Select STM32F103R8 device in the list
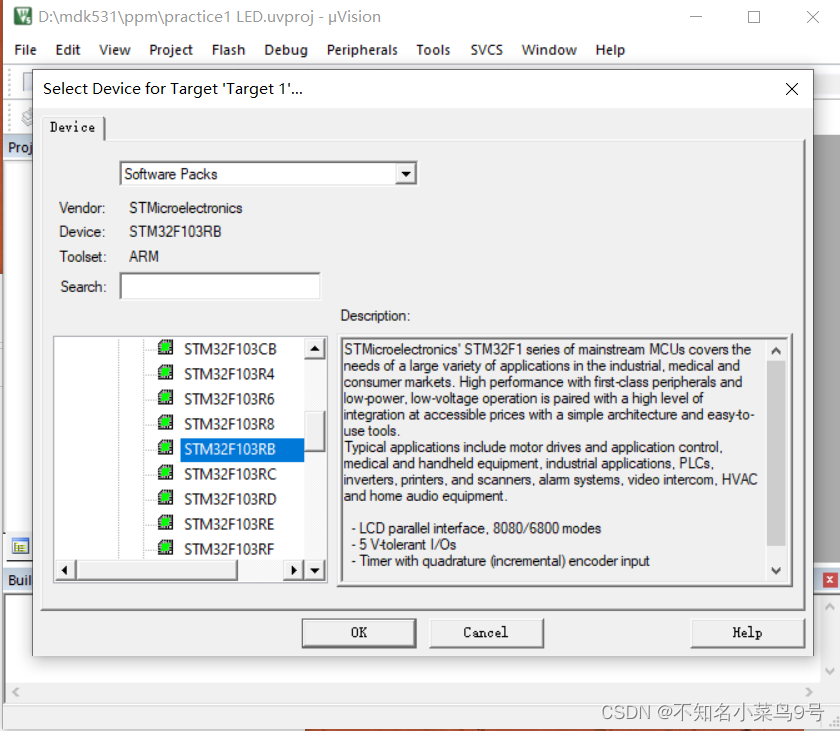This screenshot has height=731, width=840. tap(229, 424)
